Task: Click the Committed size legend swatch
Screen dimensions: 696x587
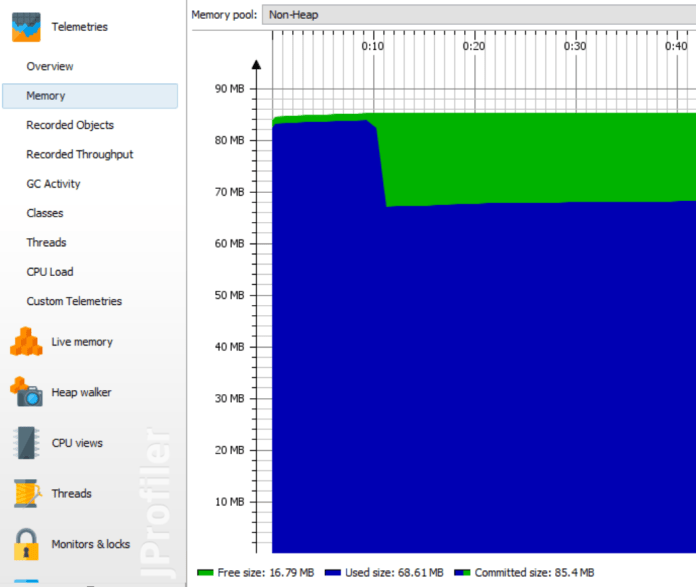Action: tap(461, 573)
